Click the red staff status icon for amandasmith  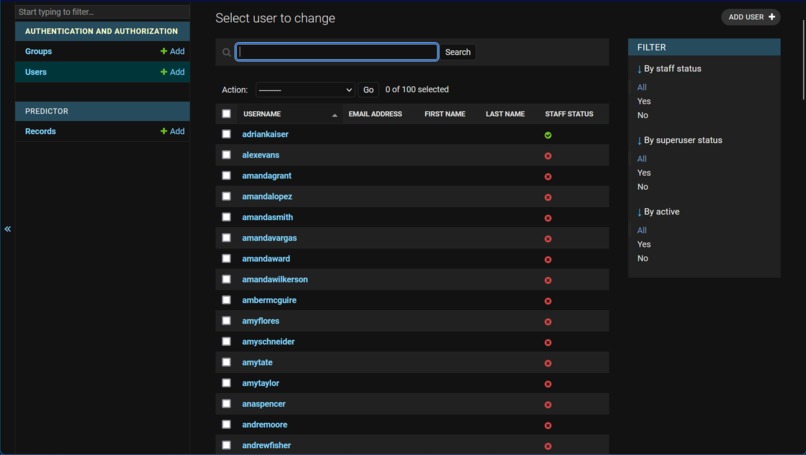coord(548,218)
